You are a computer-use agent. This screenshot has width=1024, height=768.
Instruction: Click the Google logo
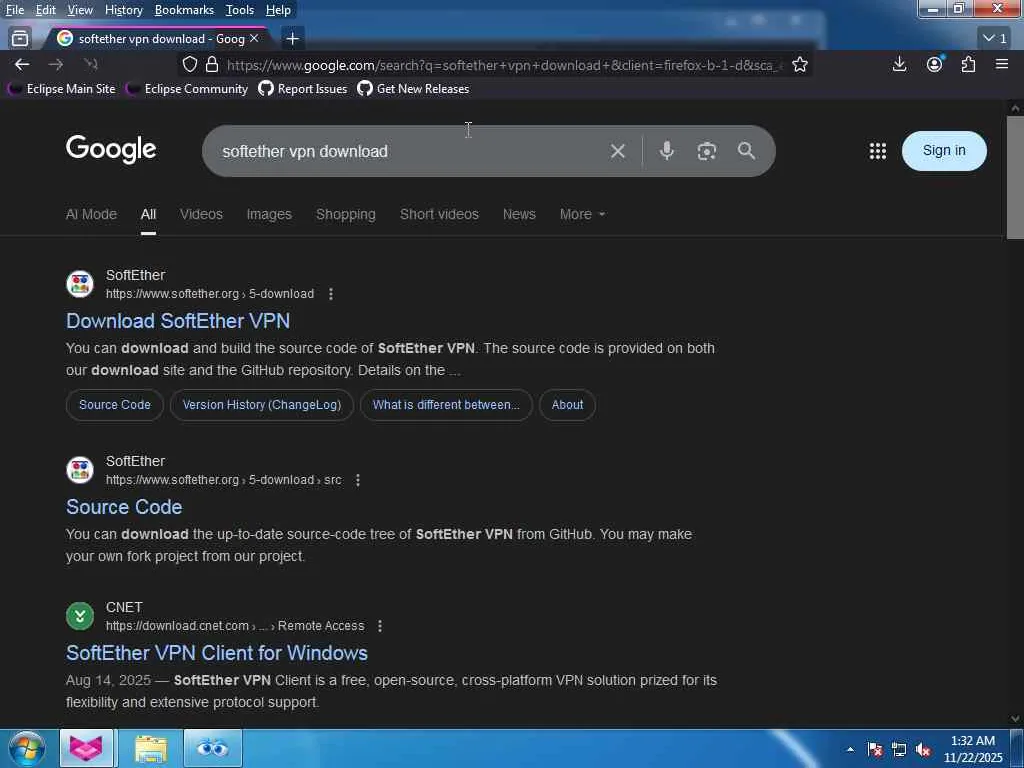point(111,150)
